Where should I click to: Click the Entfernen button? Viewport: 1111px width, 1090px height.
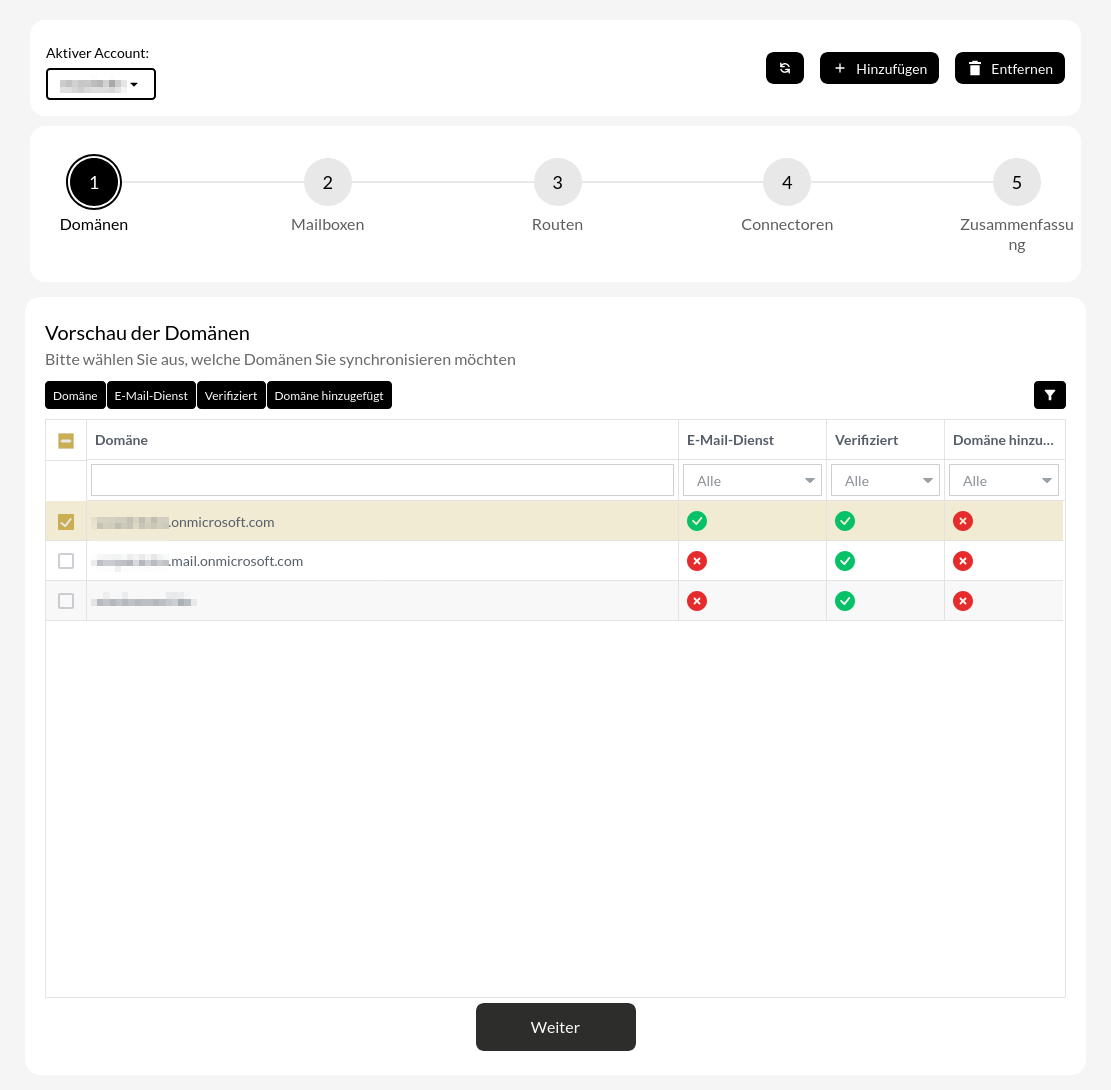[x=1009, y=68]
